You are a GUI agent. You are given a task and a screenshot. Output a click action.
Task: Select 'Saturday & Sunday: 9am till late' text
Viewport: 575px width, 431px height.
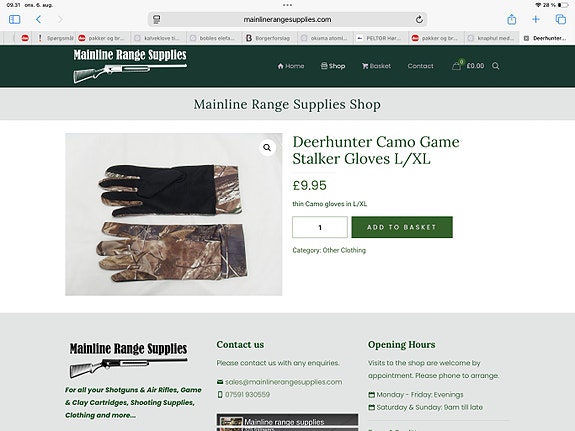(x=429, y=407)
